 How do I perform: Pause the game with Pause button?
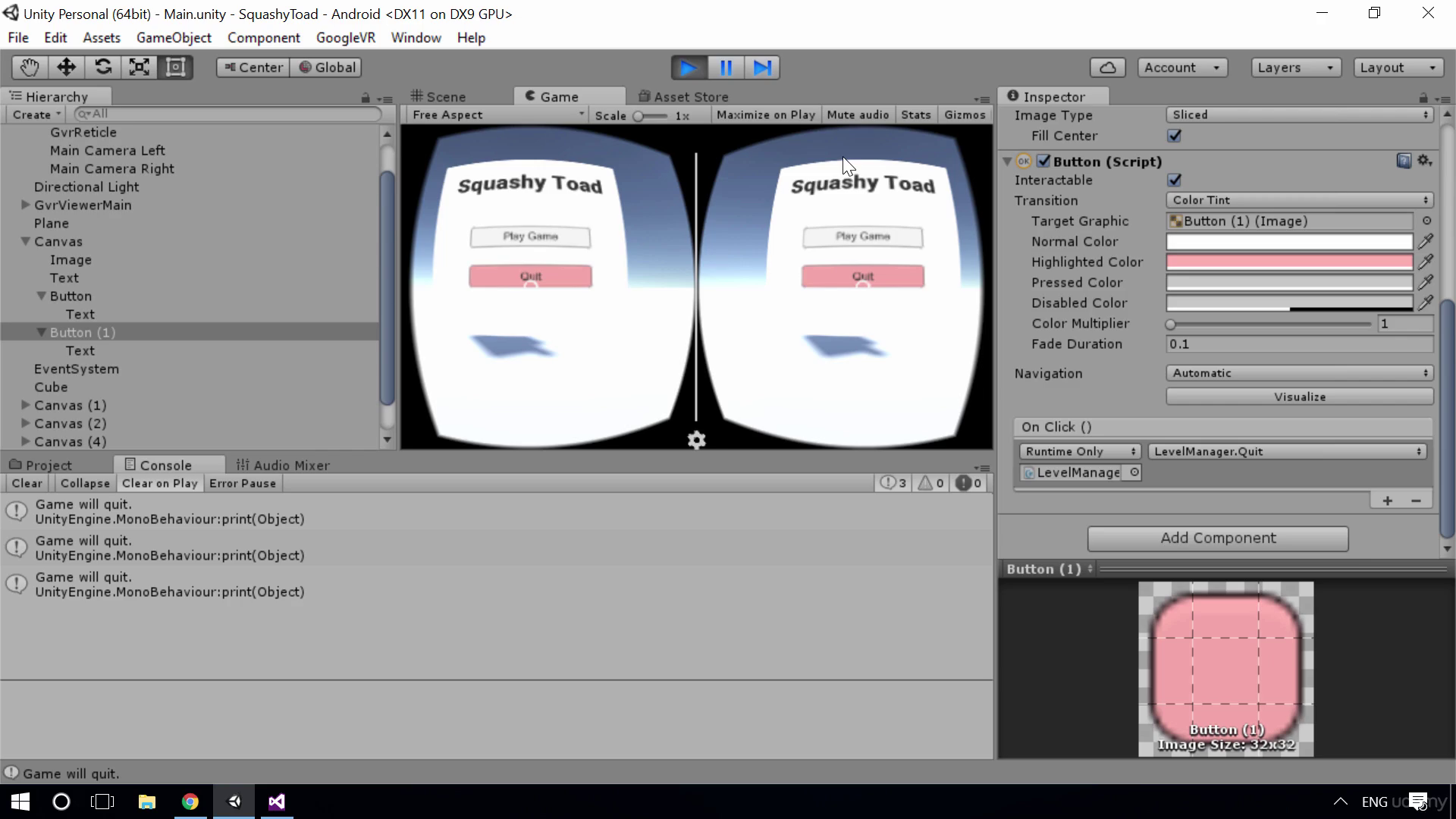(726, 67)
